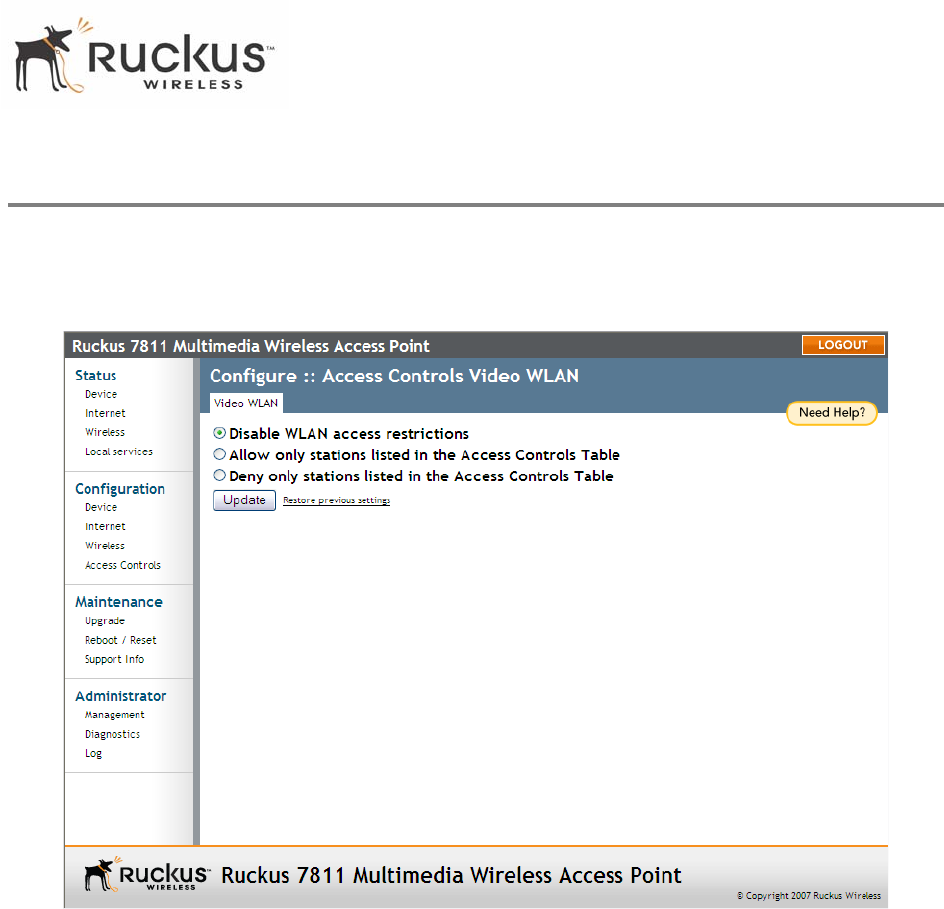
Task: Click the Ruckus Wireless logo at page top
Action: [144, 55]
